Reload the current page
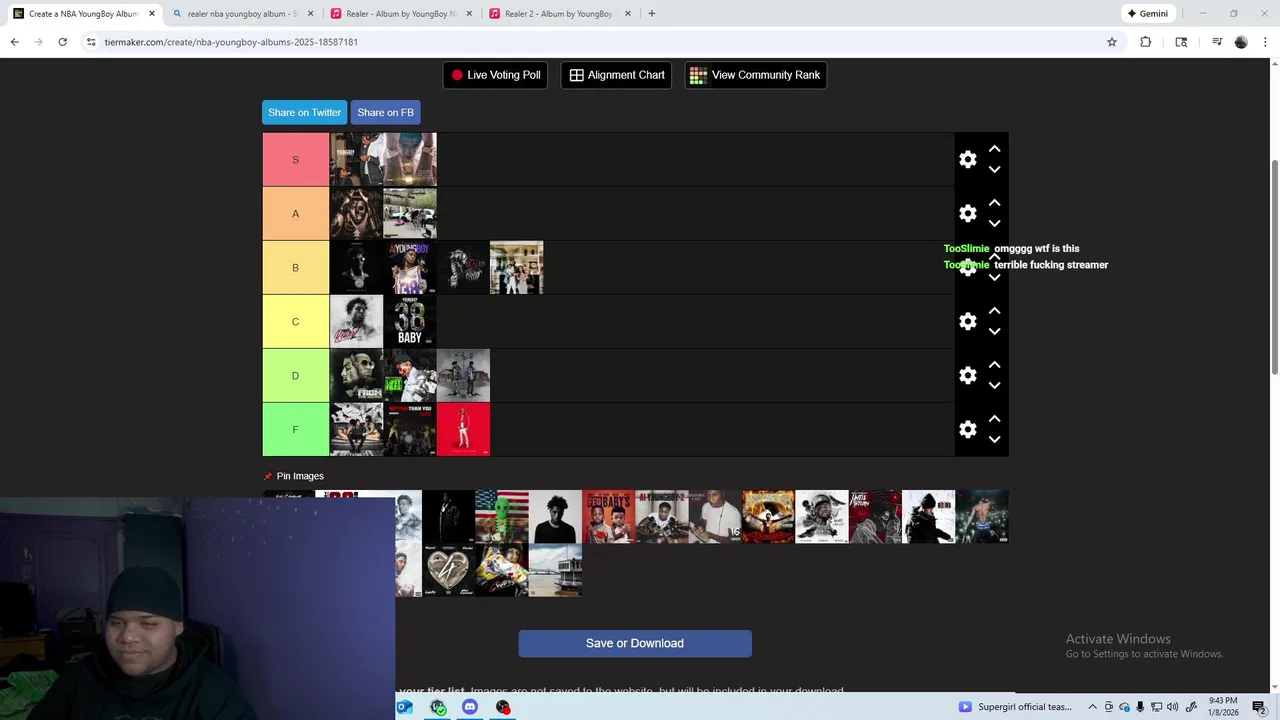This screenshot has height=720, width=1280. 62,42
